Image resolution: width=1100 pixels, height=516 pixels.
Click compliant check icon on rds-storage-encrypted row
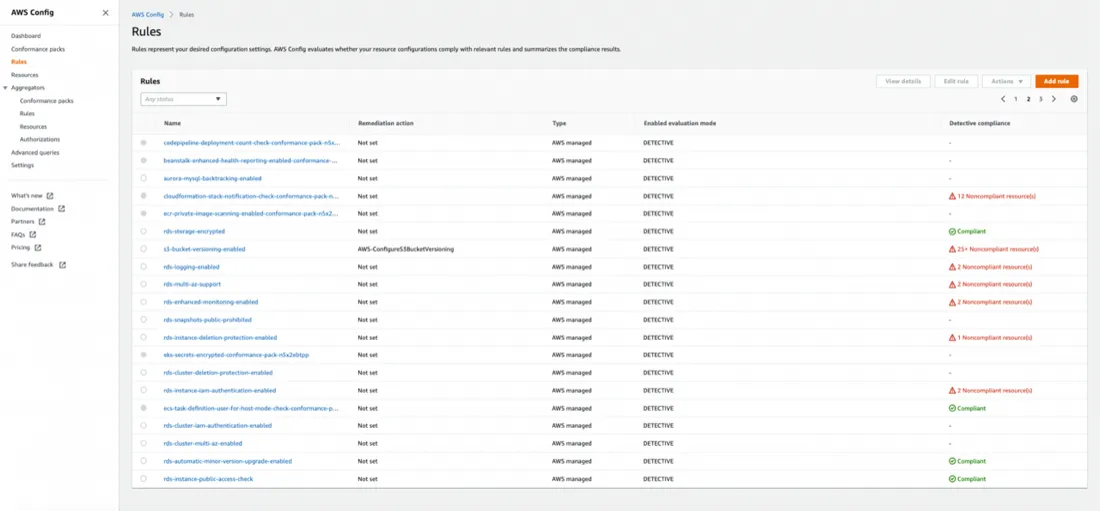click(x=952, y=231)
